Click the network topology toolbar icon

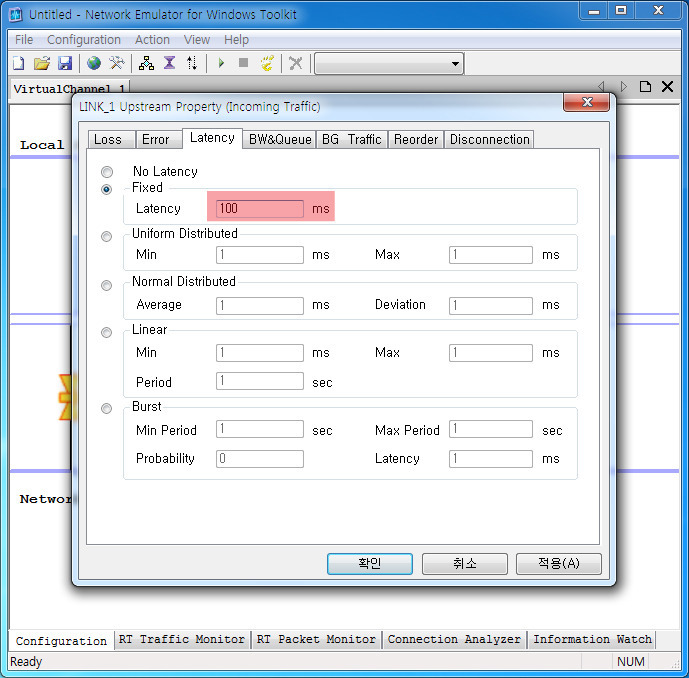[146, 63]
